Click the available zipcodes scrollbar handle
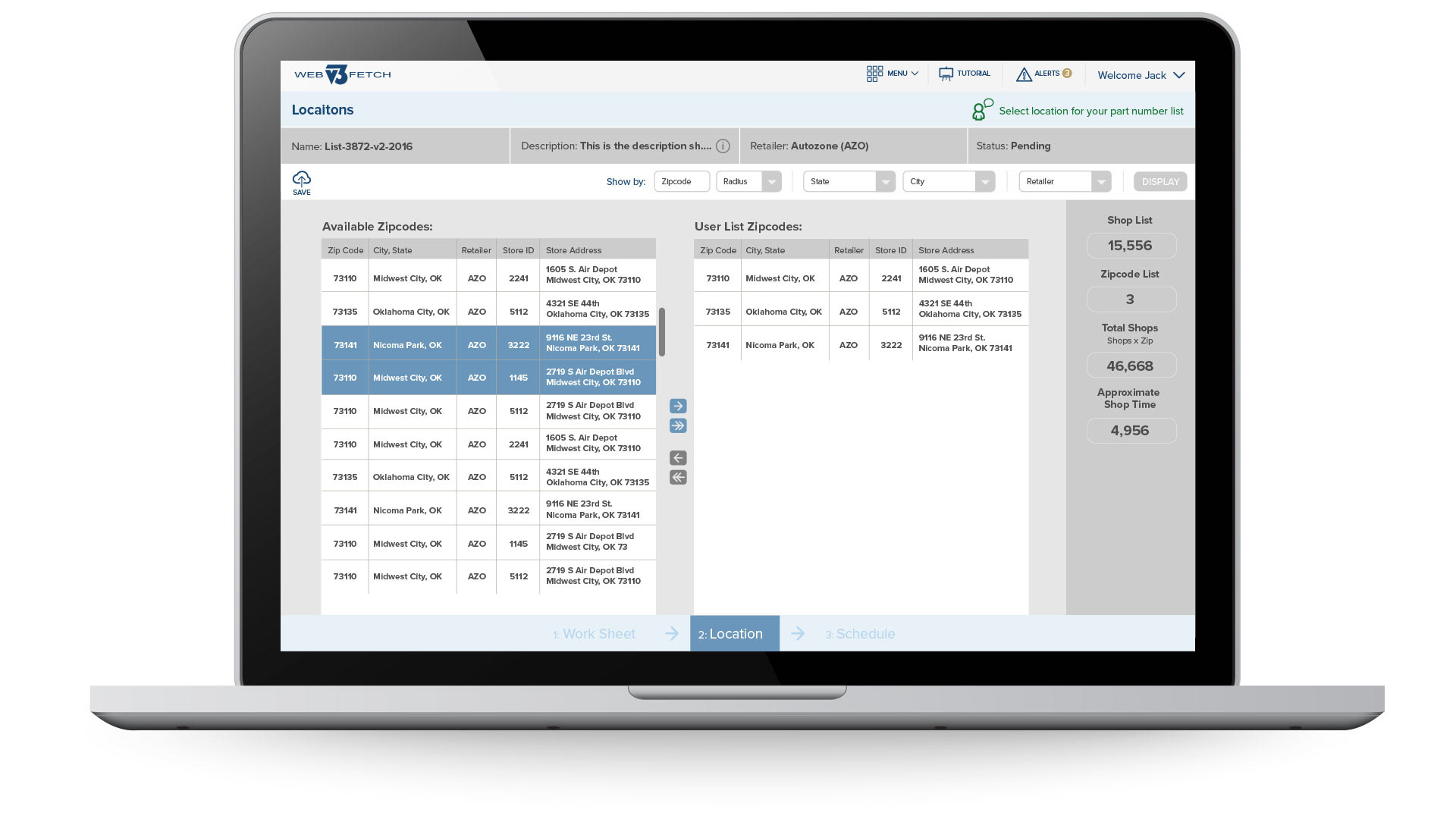Image resolution: width=1456 pixels, height=819 pixels. point(662,332)
